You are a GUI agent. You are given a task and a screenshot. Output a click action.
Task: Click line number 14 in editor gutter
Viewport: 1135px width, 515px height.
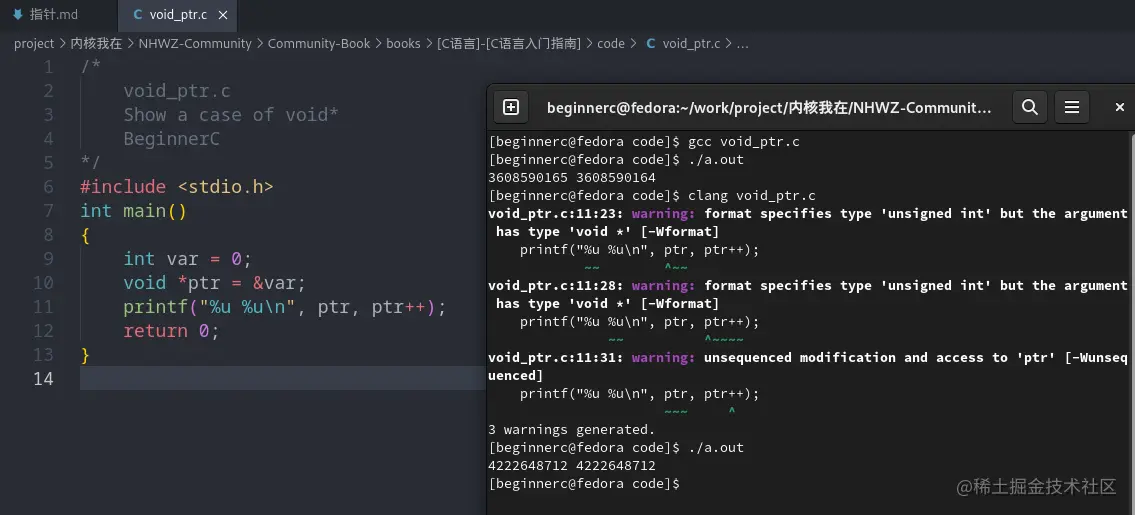click(43, 378)
